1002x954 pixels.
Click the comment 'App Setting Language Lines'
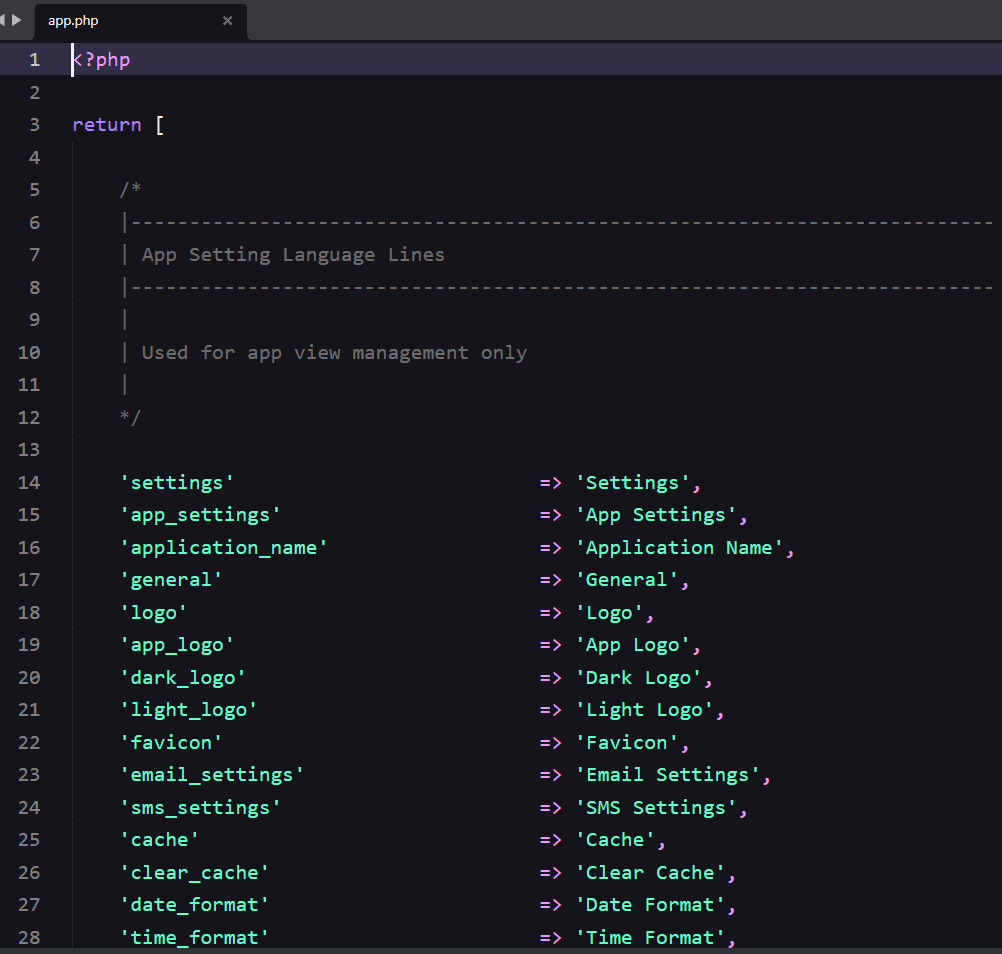293,255
